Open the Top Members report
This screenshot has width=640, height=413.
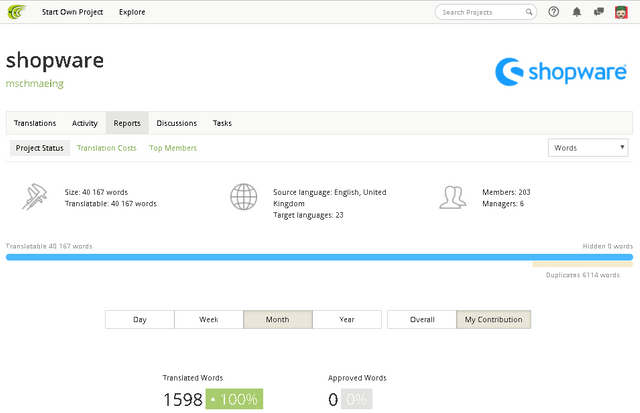(173, 148)
